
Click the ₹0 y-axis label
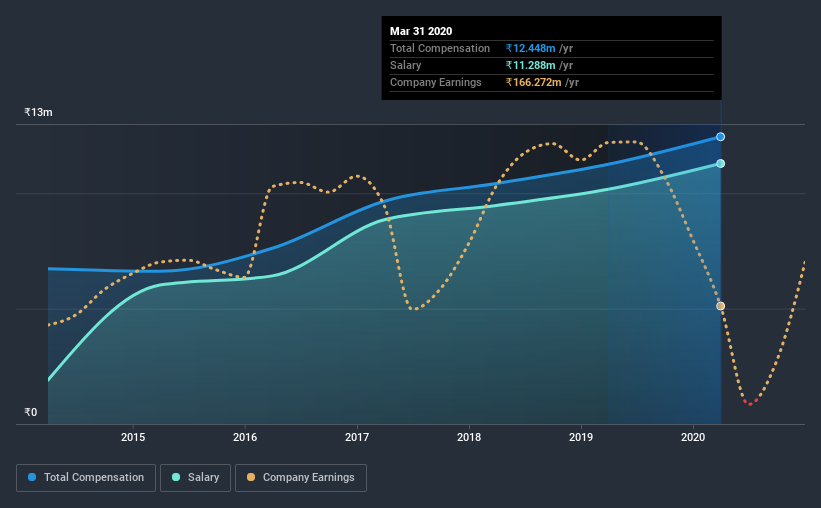coord(31,412)
